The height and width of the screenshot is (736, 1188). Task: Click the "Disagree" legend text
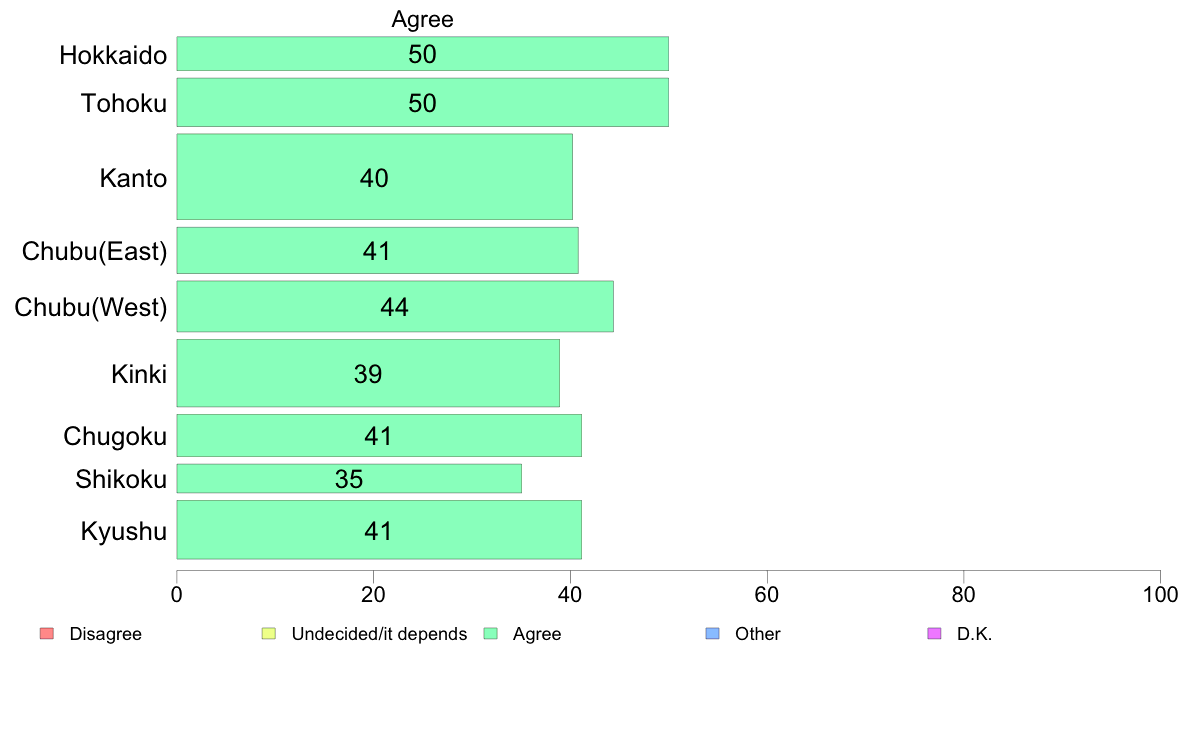(106, 634)
